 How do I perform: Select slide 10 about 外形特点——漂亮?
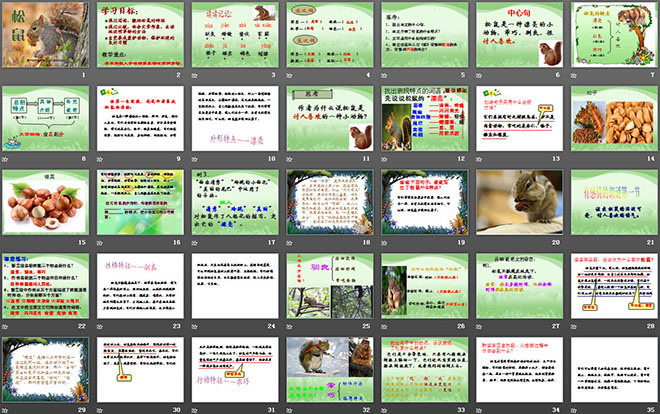tap(235, 120)
